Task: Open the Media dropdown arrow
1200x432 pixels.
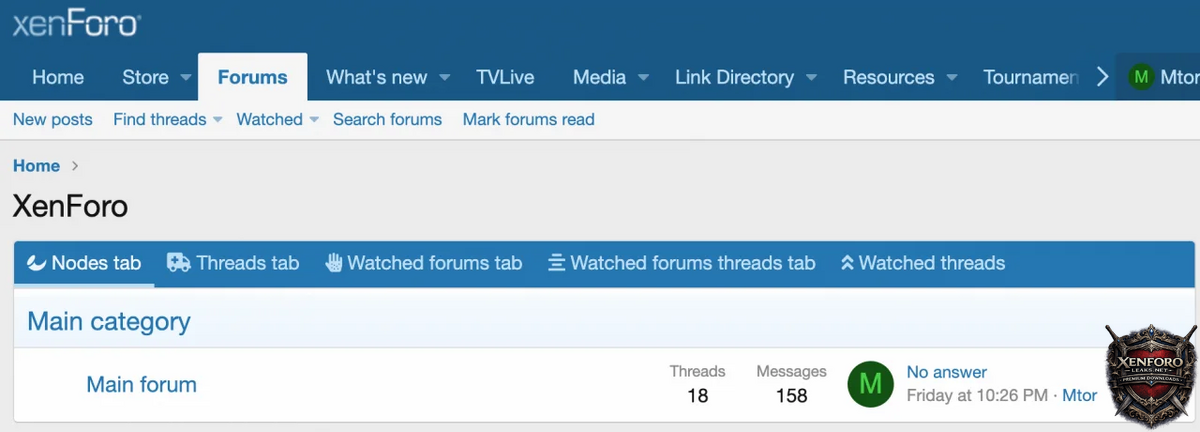Action: pyautogui.click(x=643, y=78)
